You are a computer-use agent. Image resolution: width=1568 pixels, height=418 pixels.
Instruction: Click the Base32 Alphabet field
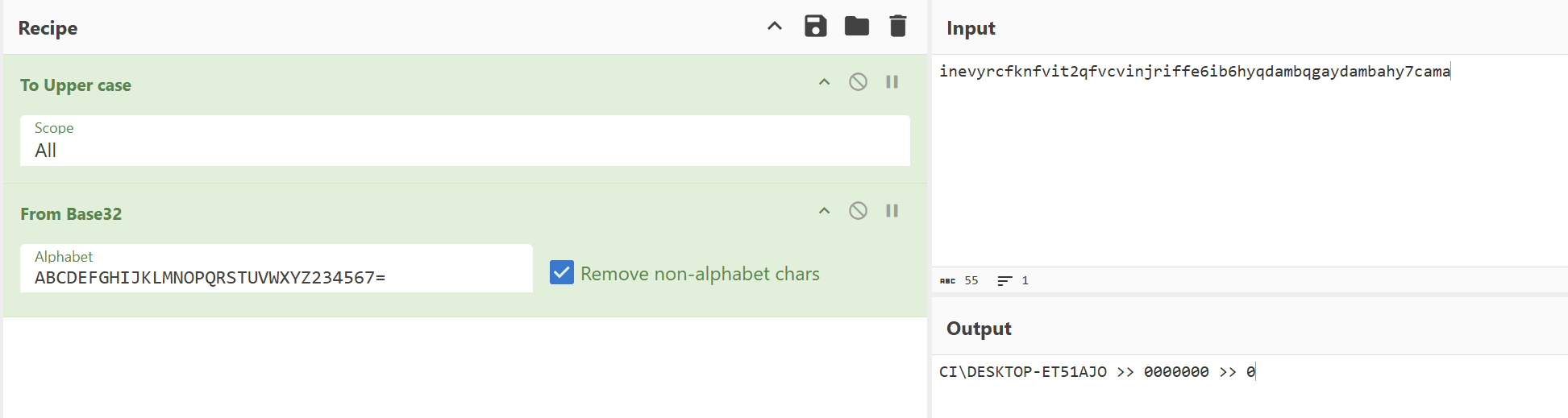(x=276, y=277)
